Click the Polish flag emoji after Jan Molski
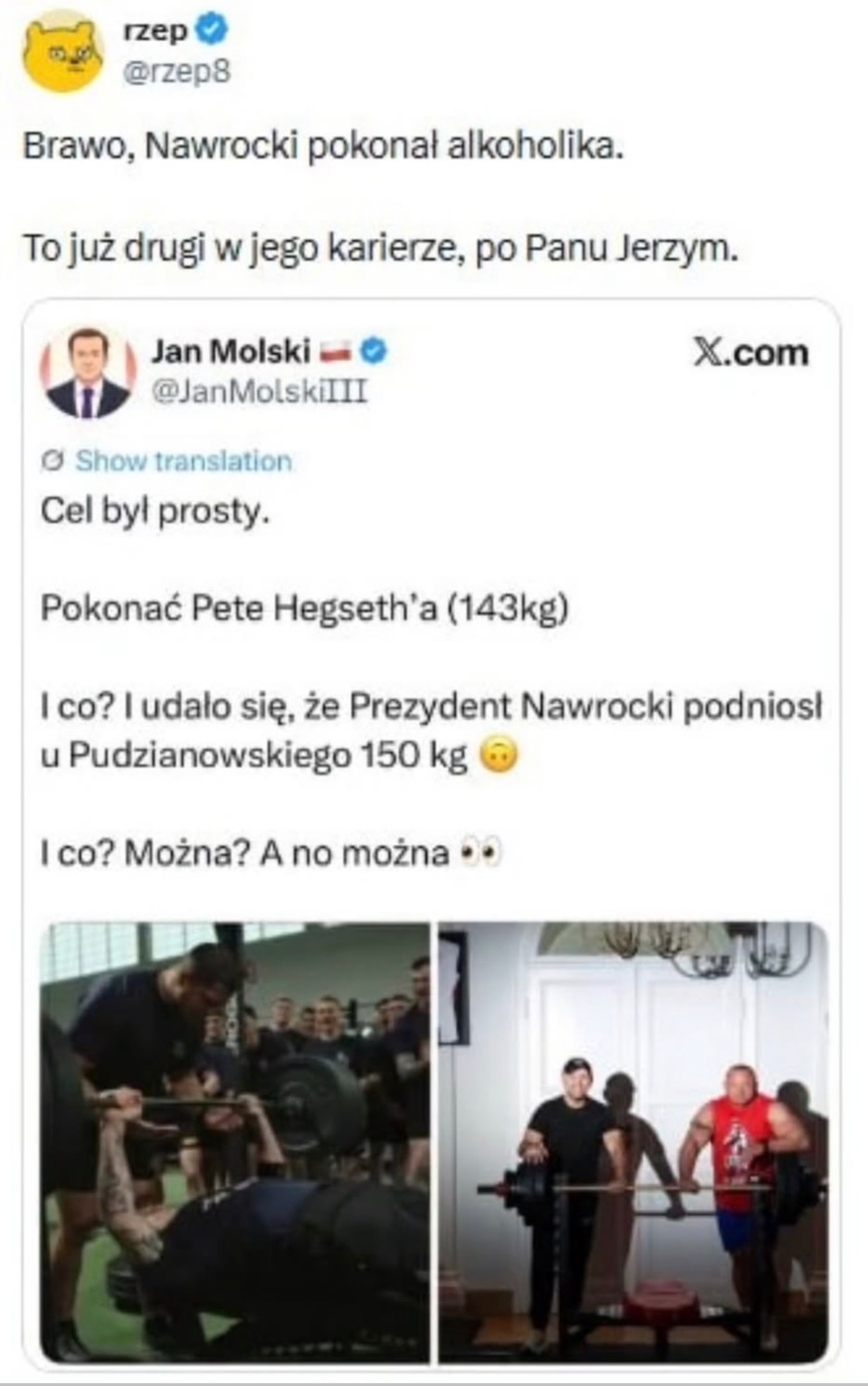868x1386 pixels. [x=335, y=353]
